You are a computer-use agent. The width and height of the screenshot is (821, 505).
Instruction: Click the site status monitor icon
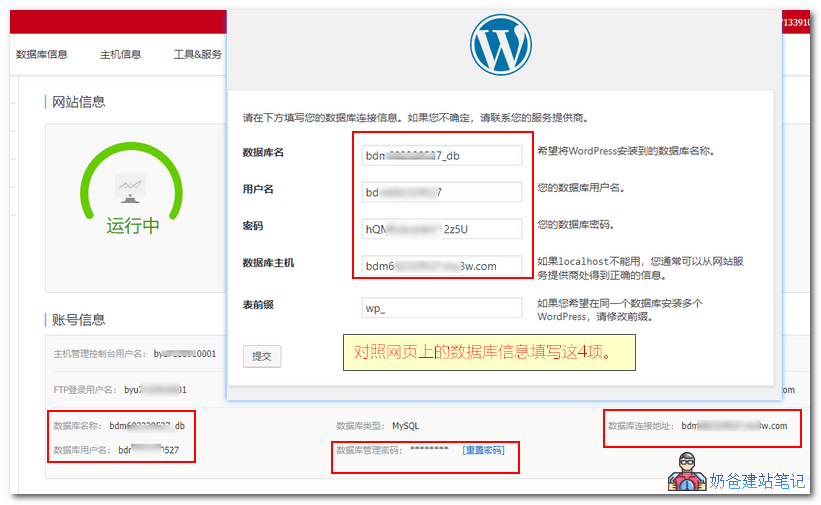pos(130,189)
